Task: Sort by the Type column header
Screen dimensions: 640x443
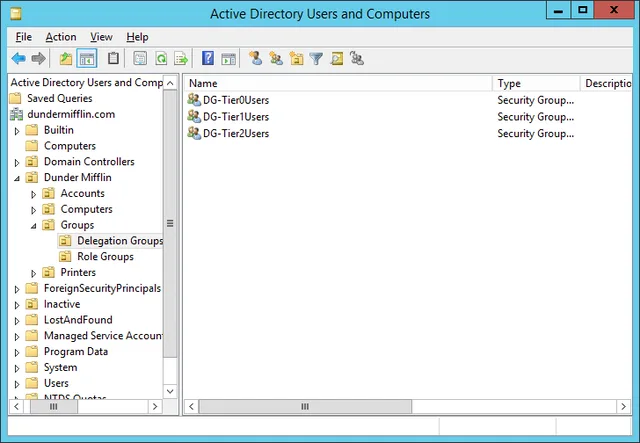Action: (x=536, y=83)
